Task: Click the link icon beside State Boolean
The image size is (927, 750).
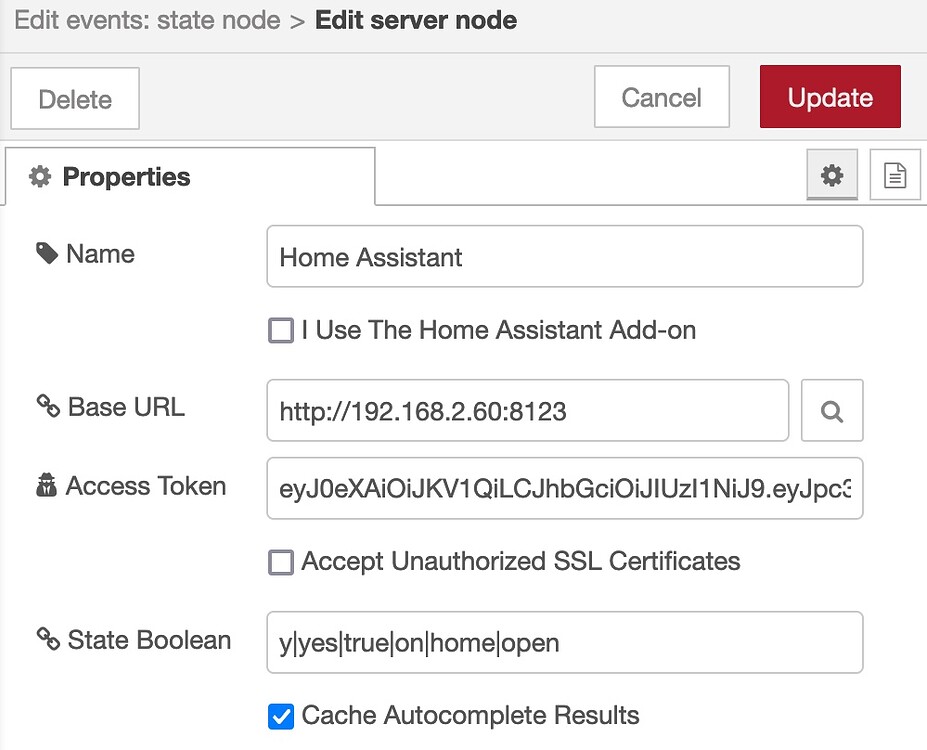Action: [x=46, y=640]
